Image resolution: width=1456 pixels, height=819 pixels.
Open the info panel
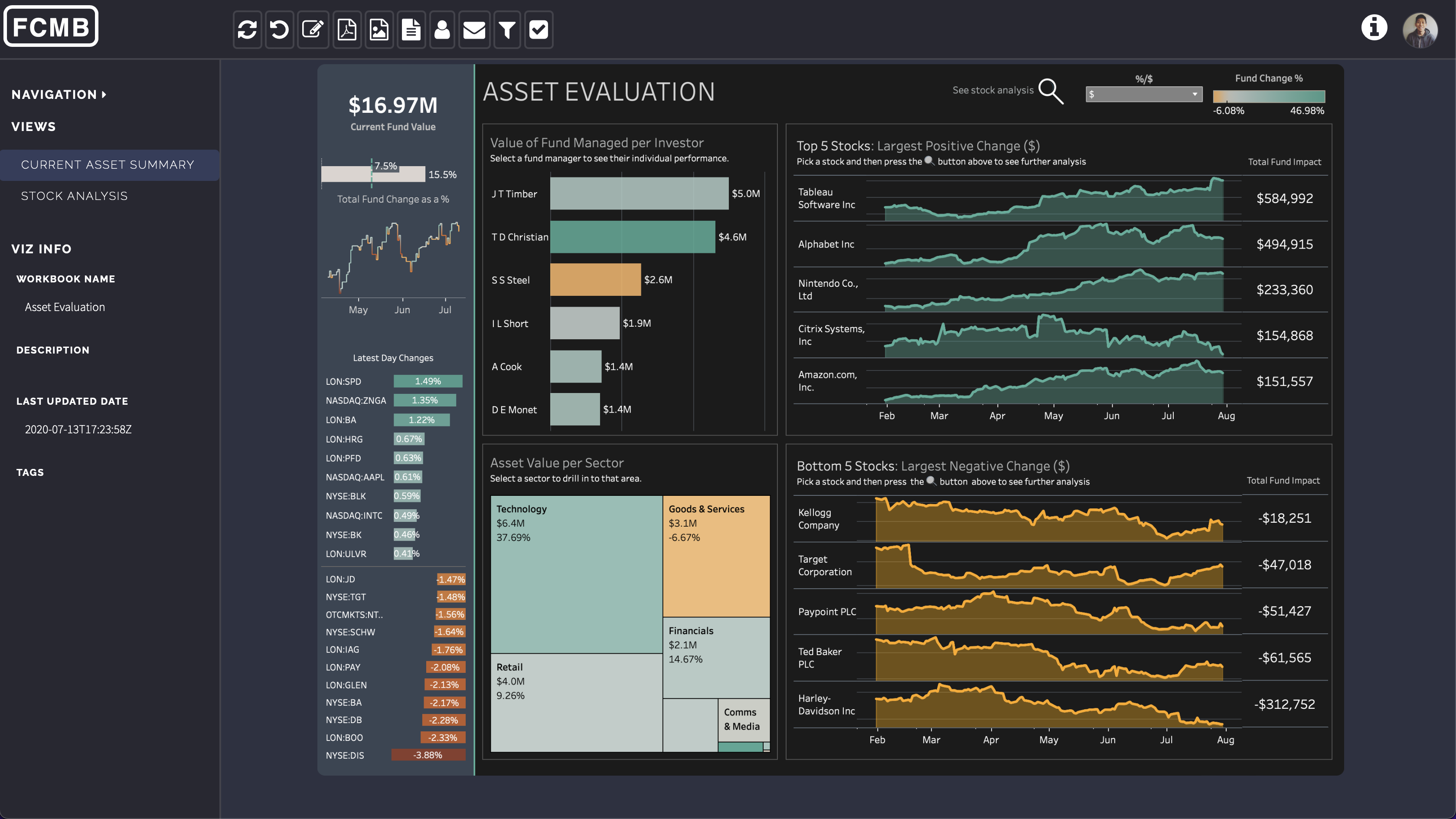pos(1374,28)
